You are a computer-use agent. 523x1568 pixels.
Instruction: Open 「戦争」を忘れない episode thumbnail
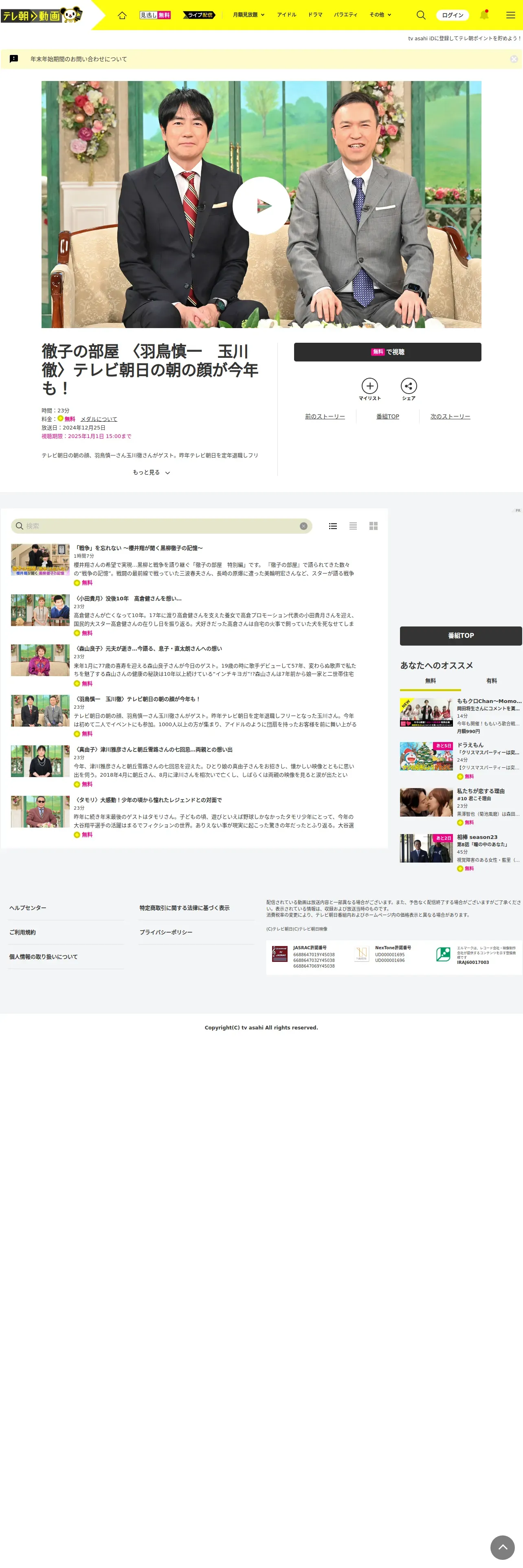pos(40,559)
